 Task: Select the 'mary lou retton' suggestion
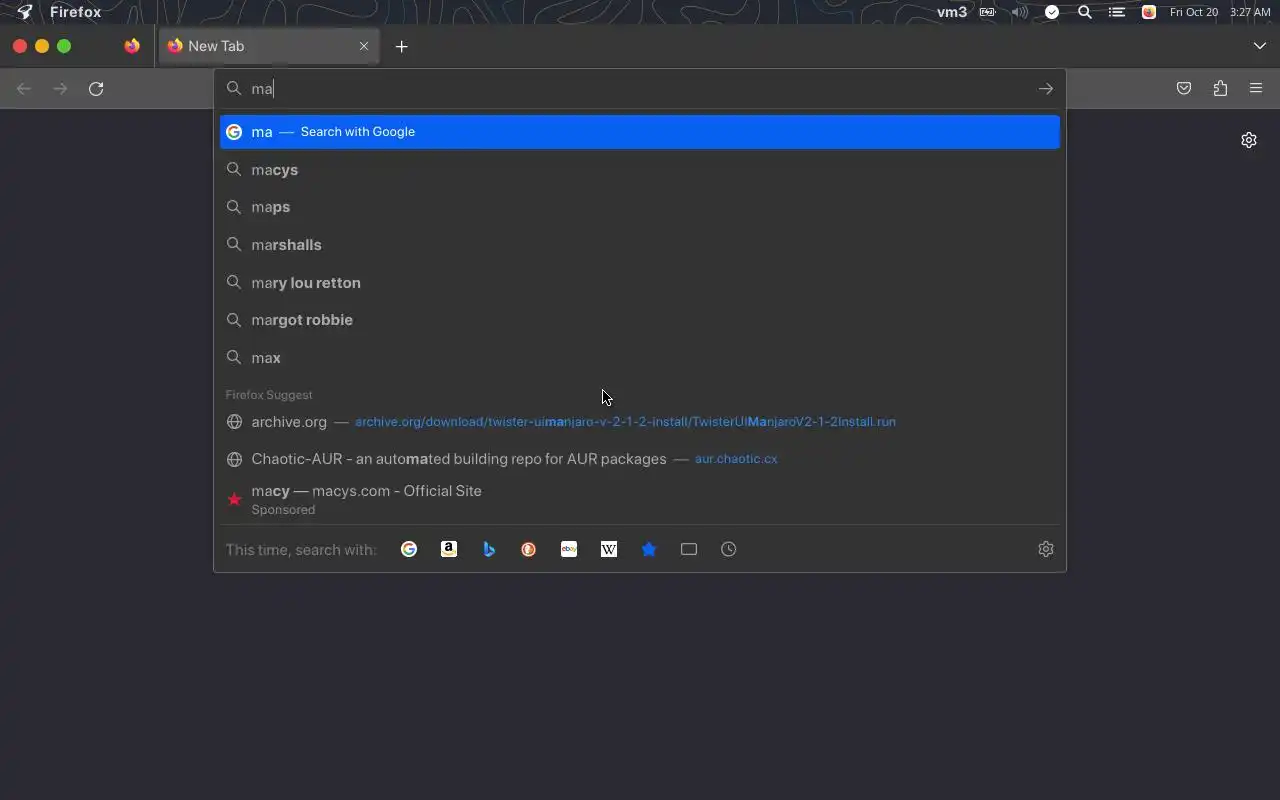click(x=640, y=283)
